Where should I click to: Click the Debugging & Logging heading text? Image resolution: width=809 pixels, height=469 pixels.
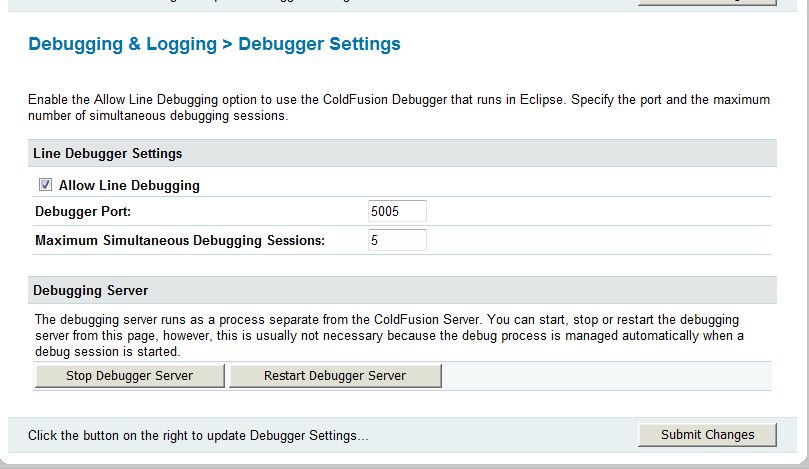pyautogui.click(x=122, y=44)
